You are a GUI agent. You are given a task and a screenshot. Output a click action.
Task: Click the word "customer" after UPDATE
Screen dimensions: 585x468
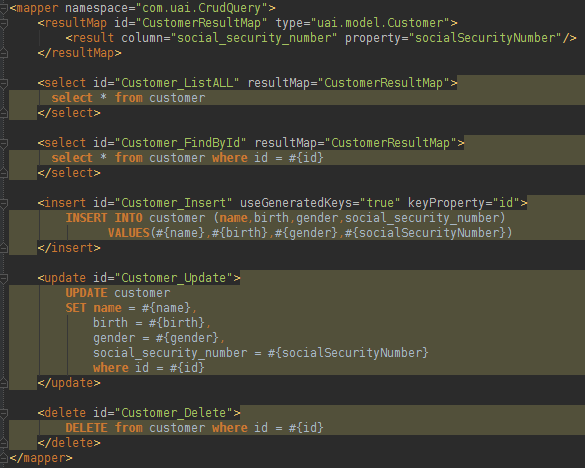142,293
